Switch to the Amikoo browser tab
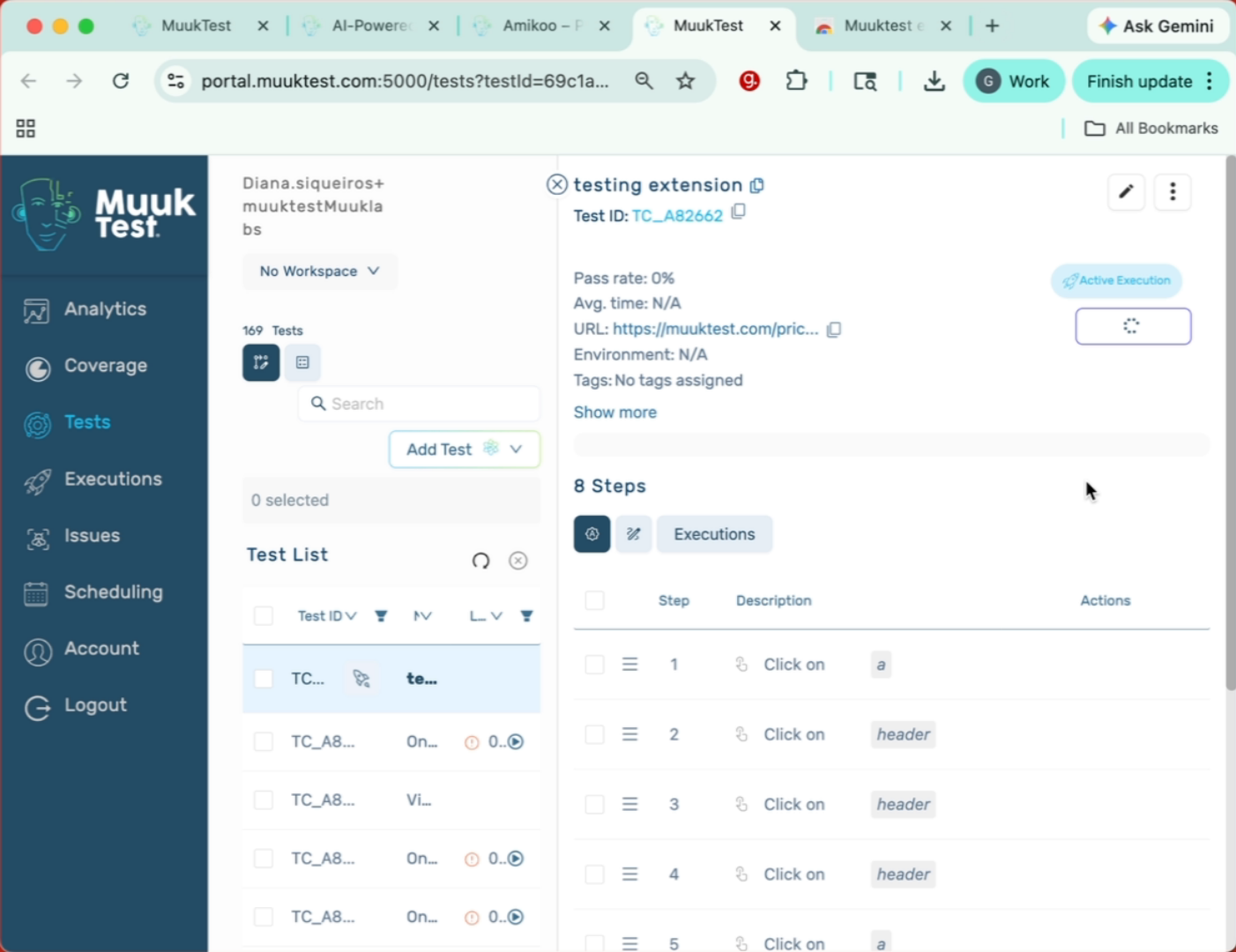This screenshot has width=1236, height=952. click(x=541, y=26)
